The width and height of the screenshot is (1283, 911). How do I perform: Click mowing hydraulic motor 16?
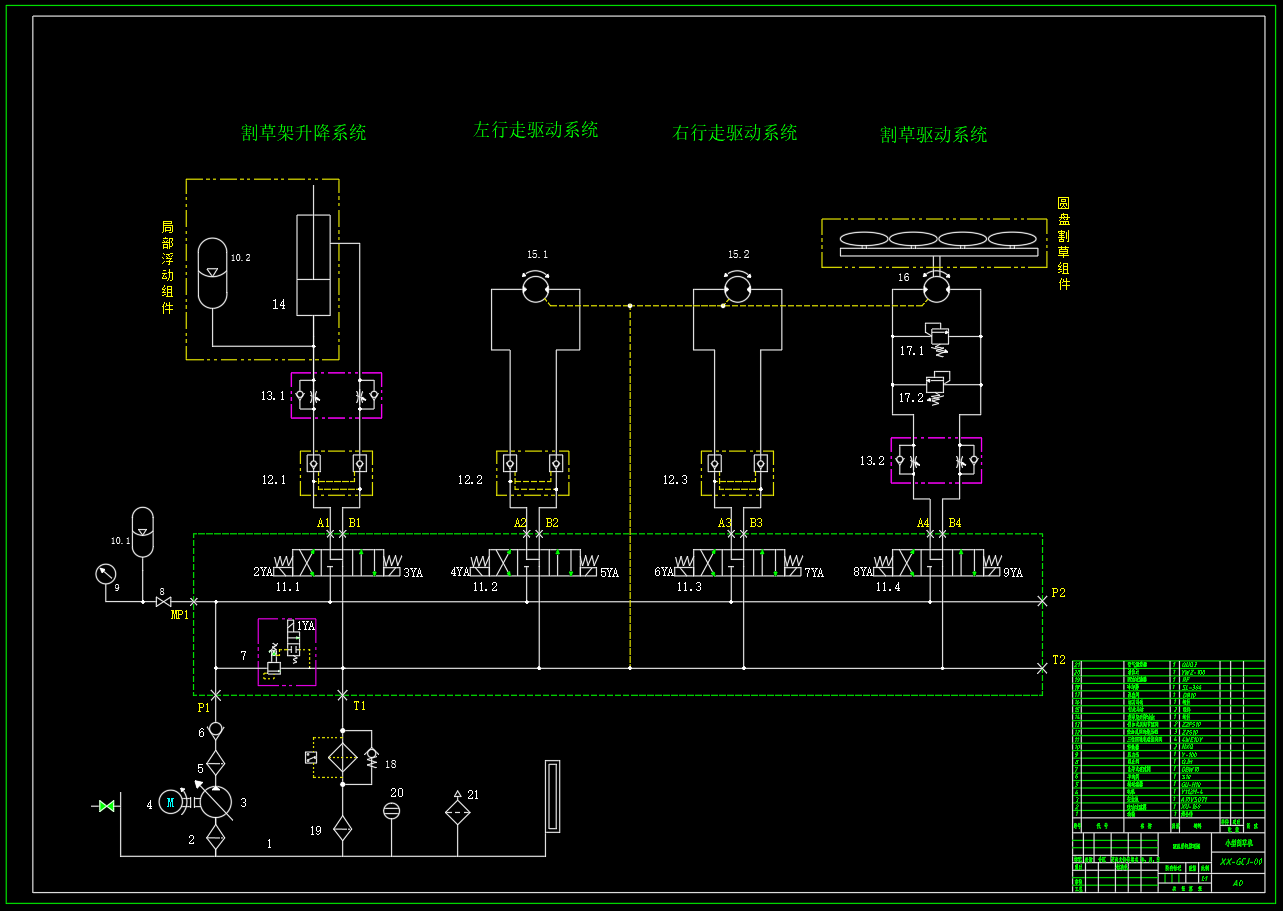coord(936,289)
